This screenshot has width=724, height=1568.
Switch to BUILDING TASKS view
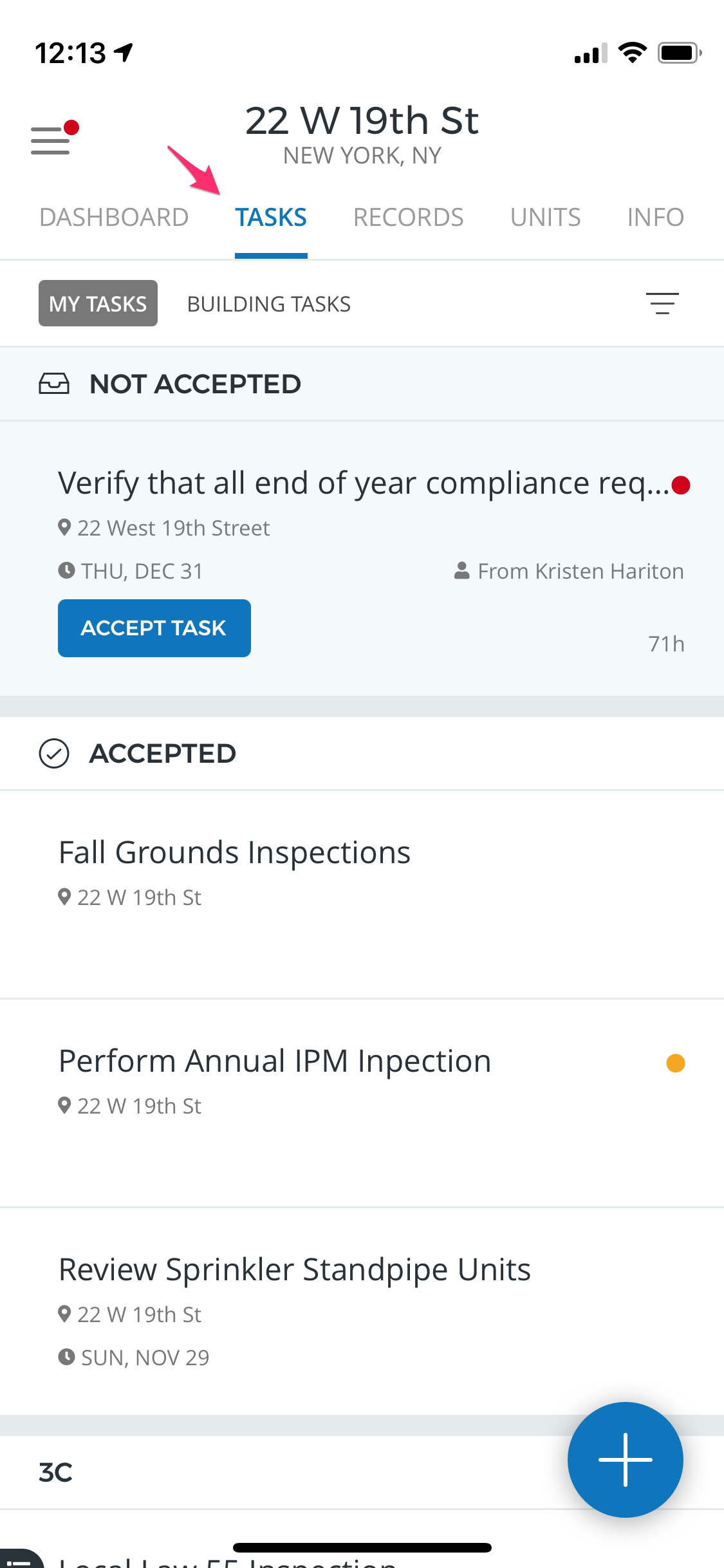click(x=269, y=304)
